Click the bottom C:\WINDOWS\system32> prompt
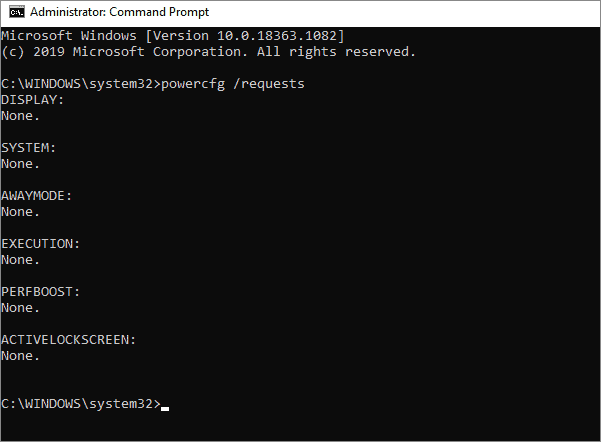Image resolution: width=601 pixels, height=442 pixels. click(81, 404)
